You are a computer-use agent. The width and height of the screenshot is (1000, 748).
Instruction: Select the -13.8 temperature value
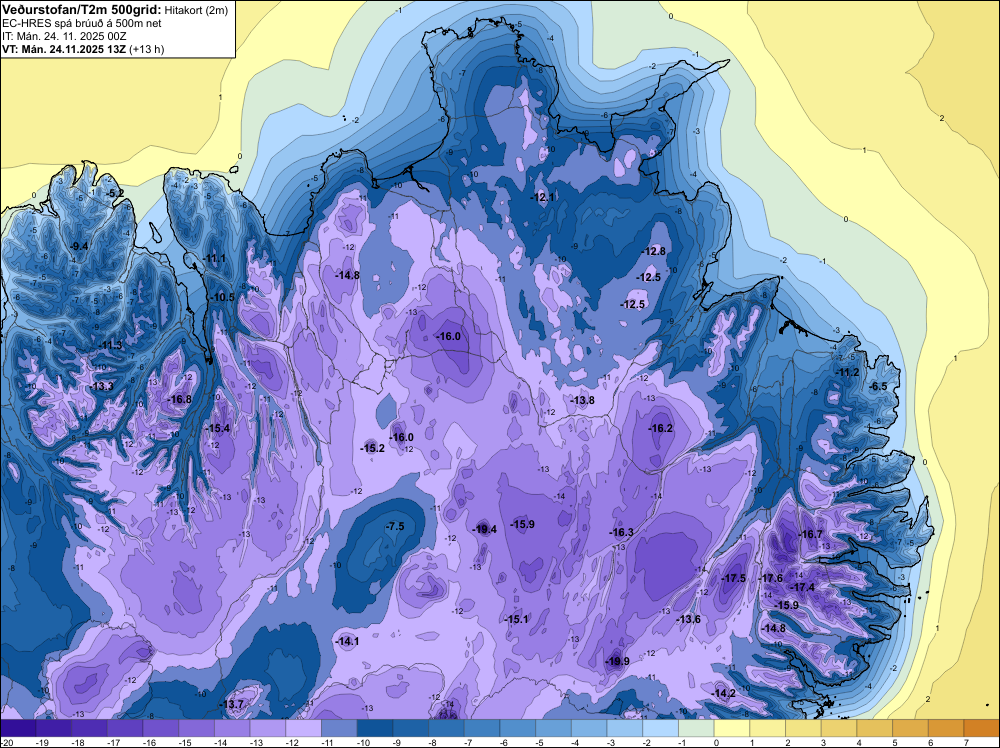pyautogui.click(x=582, y=400)
